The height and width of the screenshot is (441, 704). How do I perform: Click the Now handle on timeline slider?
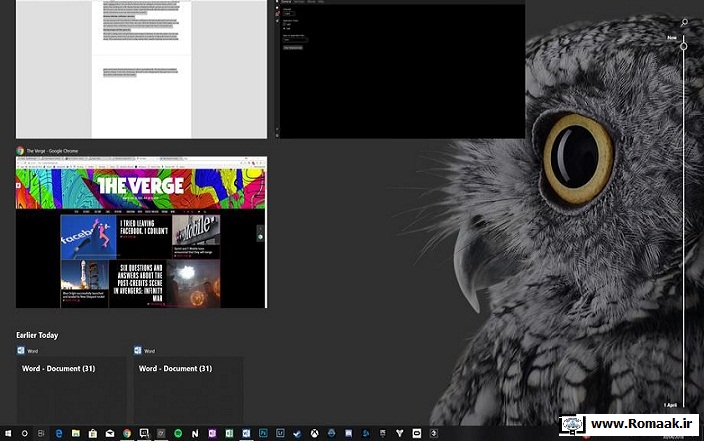point(684,46)
